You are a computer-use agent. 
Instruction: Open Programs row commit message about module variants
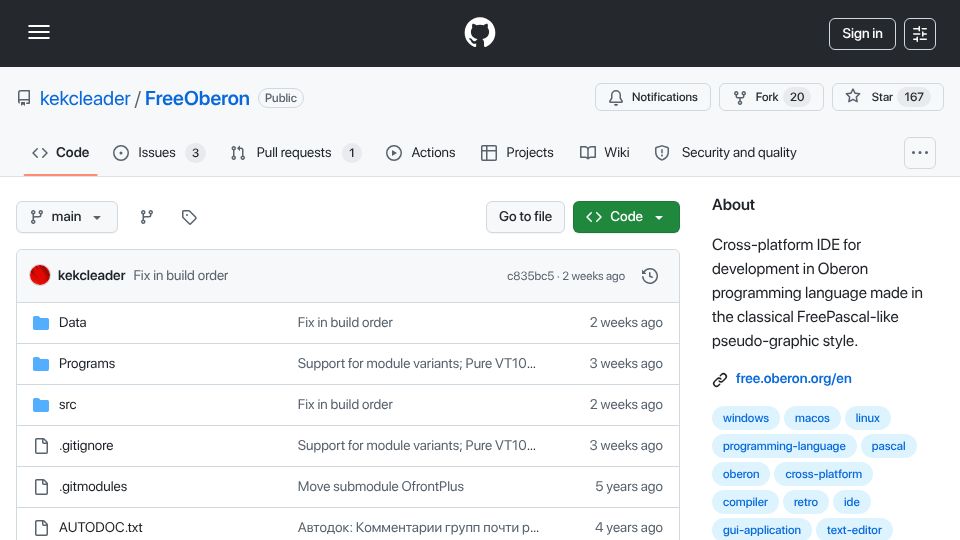click(x=416, y=364)
